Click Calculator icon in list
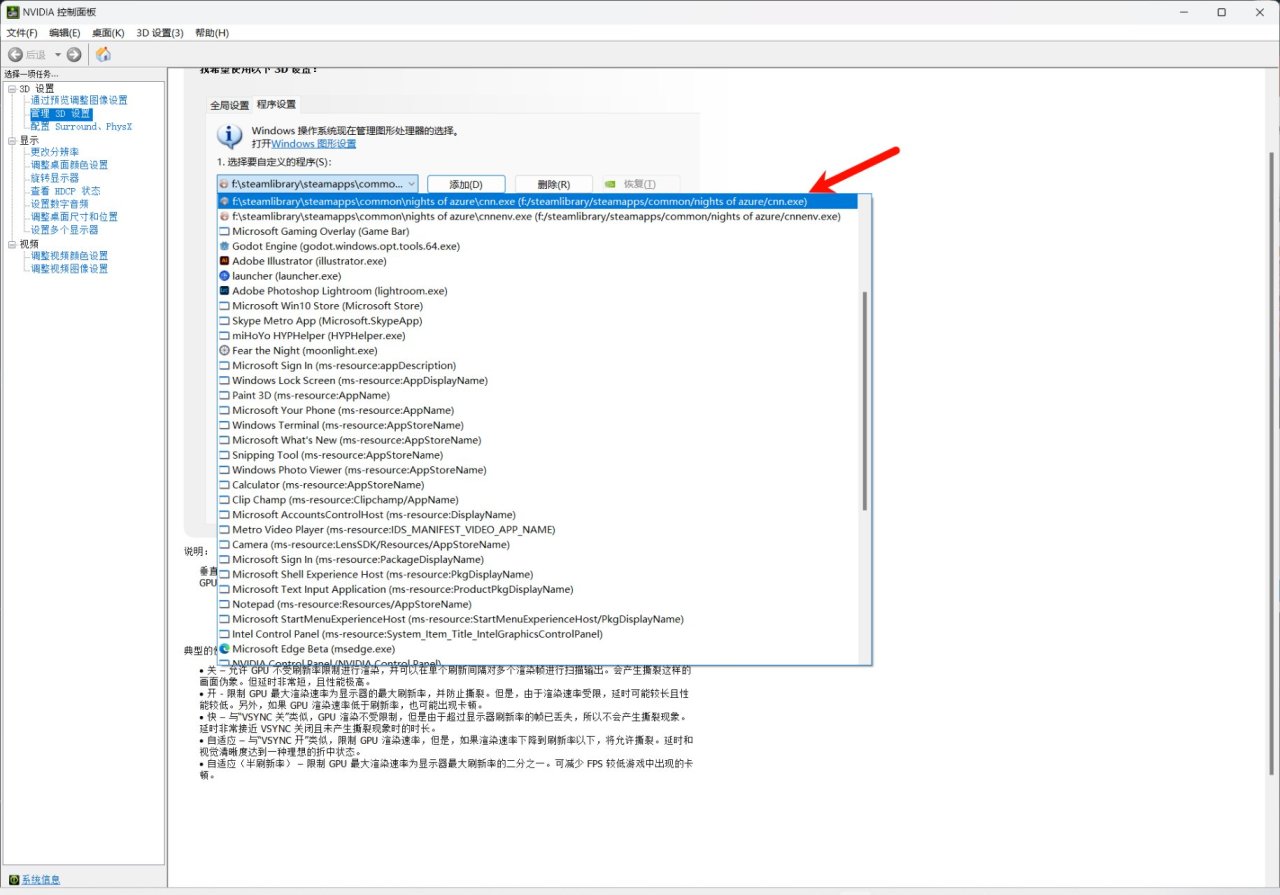Screen dimensions: 1280x895 224,485
